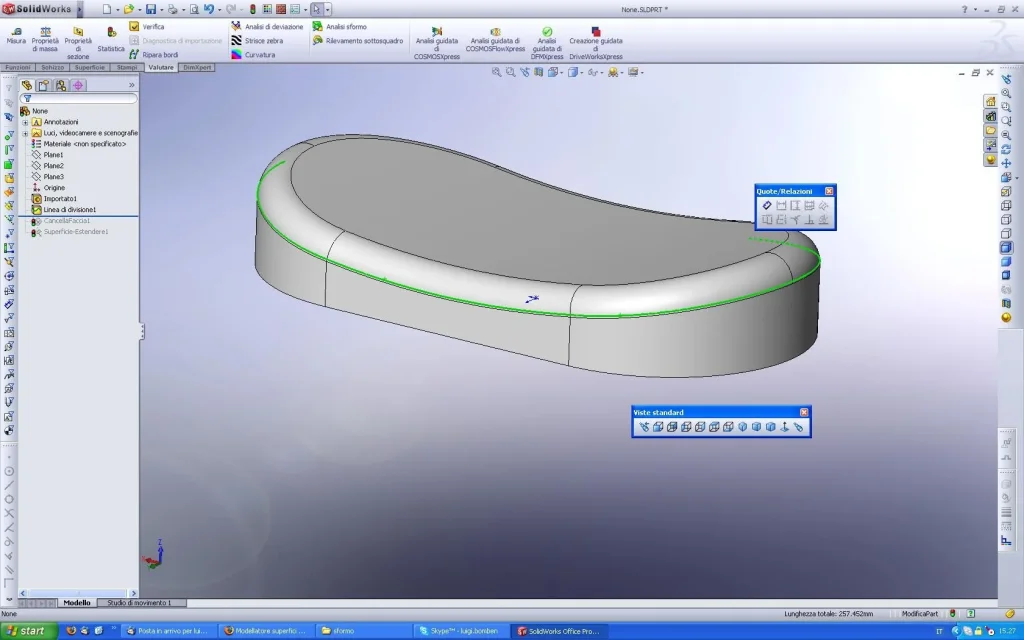This screenshot has height=640, width=1024.
Task: Toggle Strisce zebra display
Action: pos(257,40)
